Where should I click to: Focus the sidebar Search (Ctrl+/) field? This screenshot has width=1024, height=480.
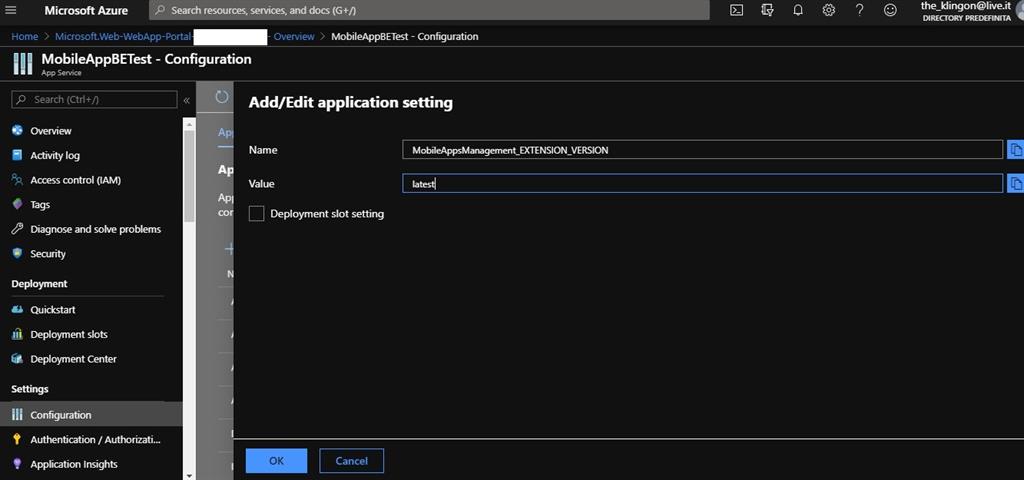tap(95, 99)
